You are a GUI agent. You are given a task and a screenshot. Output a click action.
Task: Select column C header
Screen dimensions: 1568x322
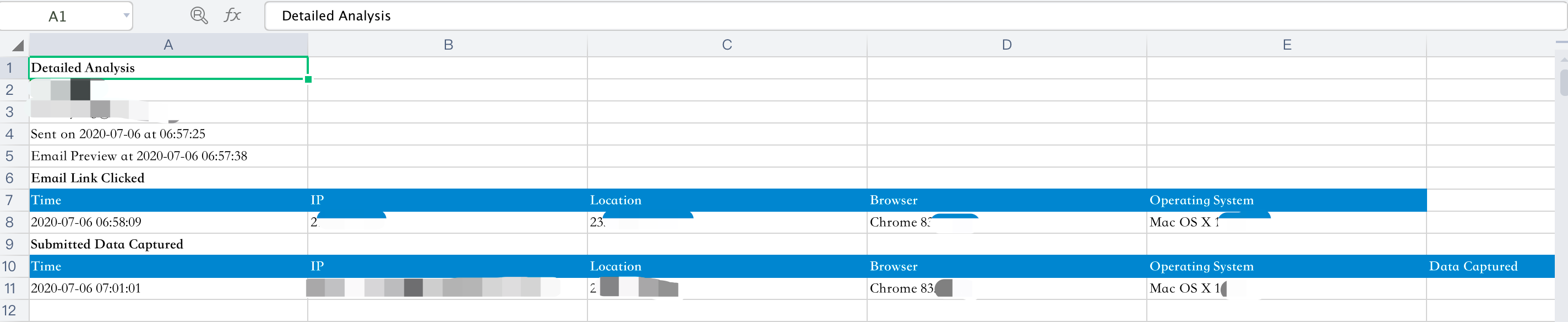(727, 45)
